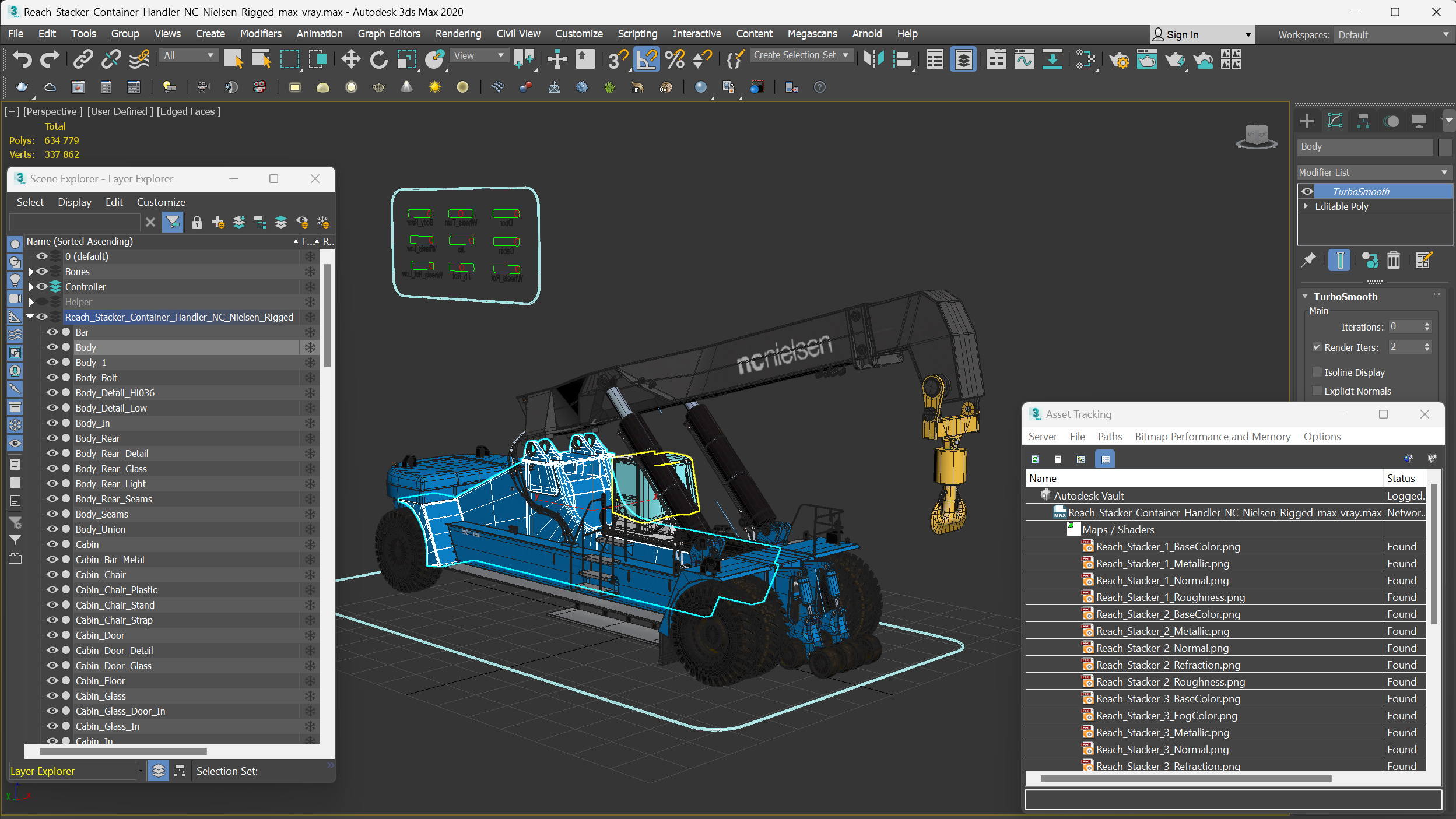Click the Redo arrow icon
The height and width of the screenshot is (819, 1456).
[x=50, y=59]
